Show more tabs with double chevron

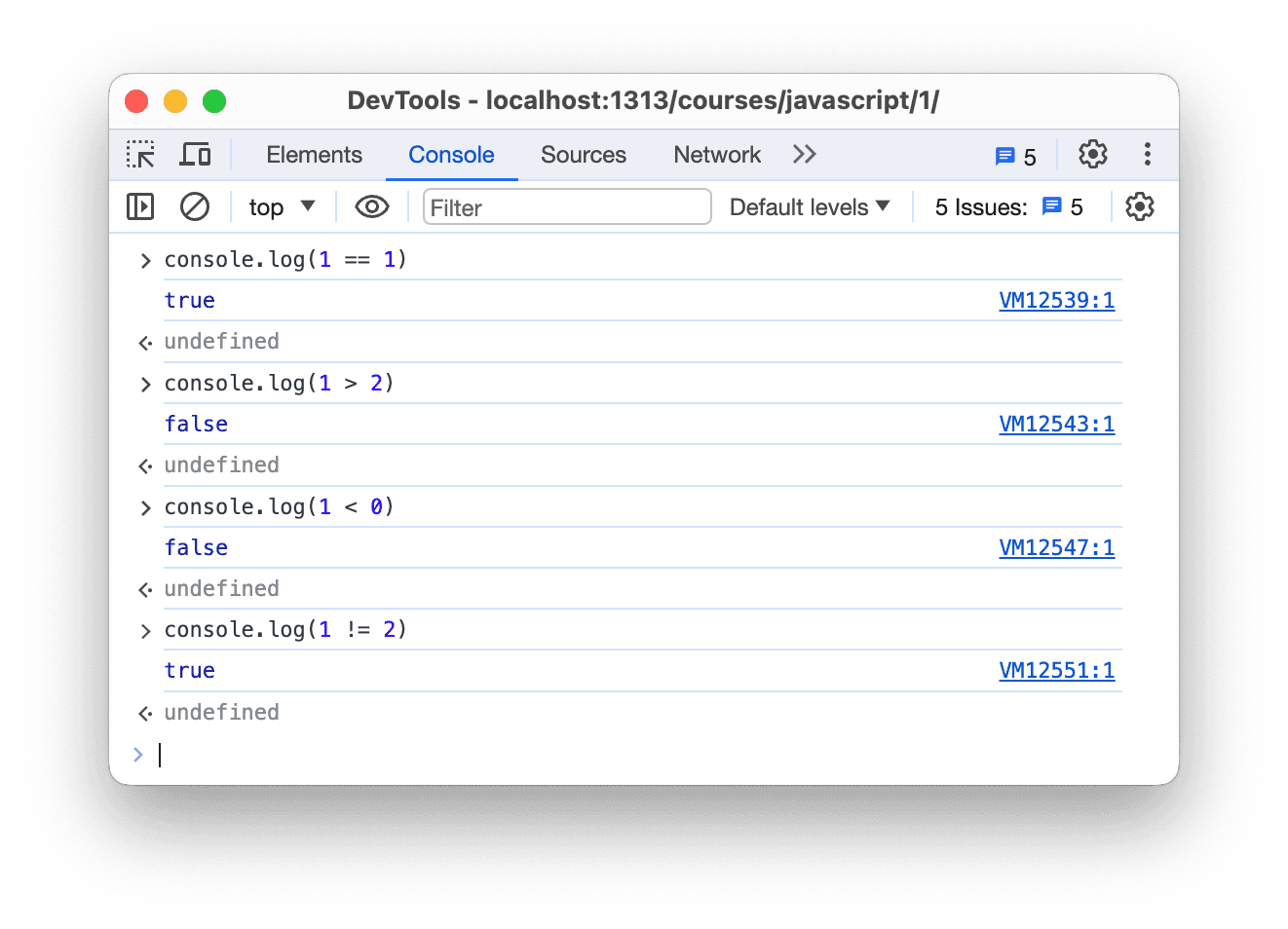(x=804, y=155)
